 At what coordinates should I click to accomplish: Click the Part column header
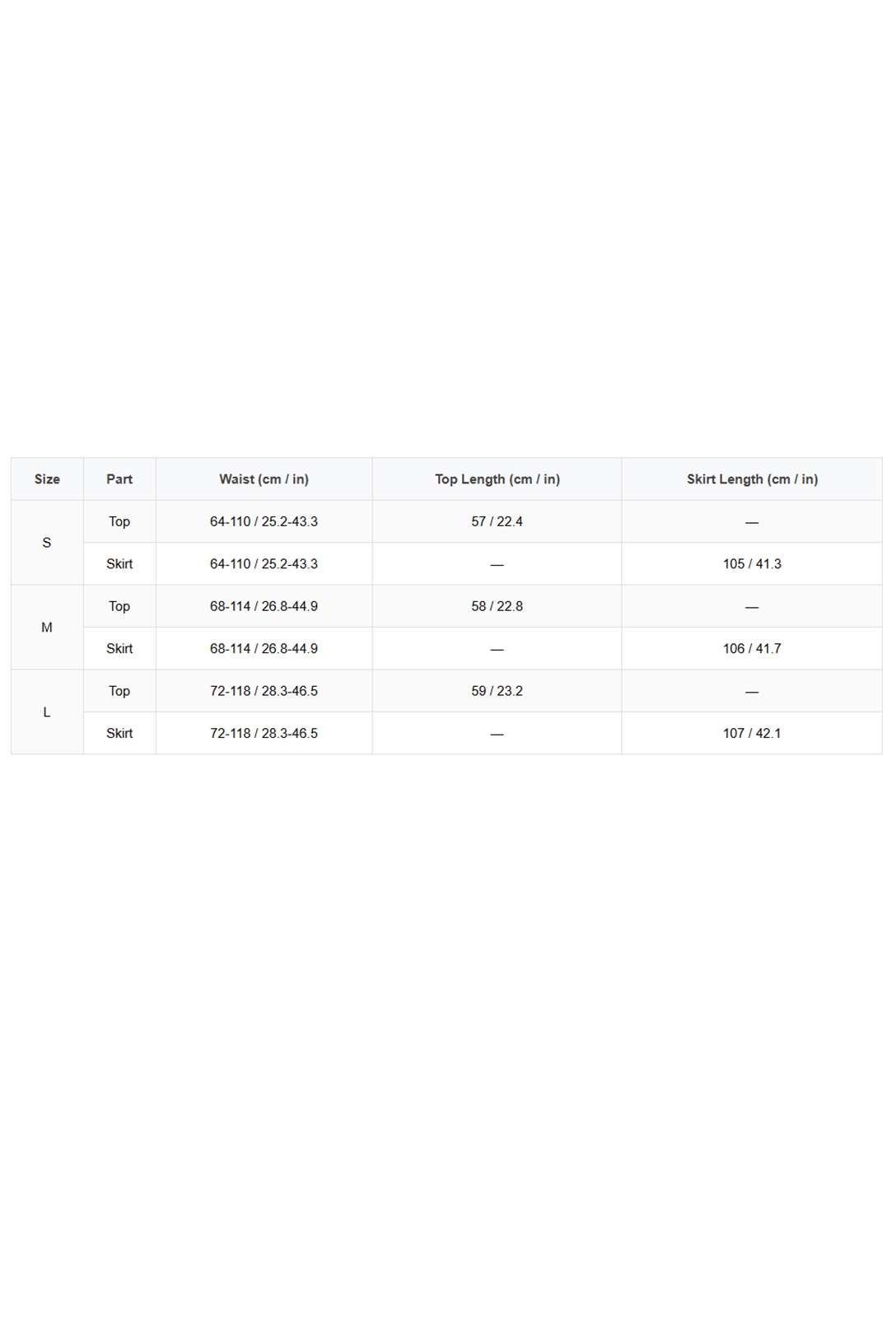(119, 479)
